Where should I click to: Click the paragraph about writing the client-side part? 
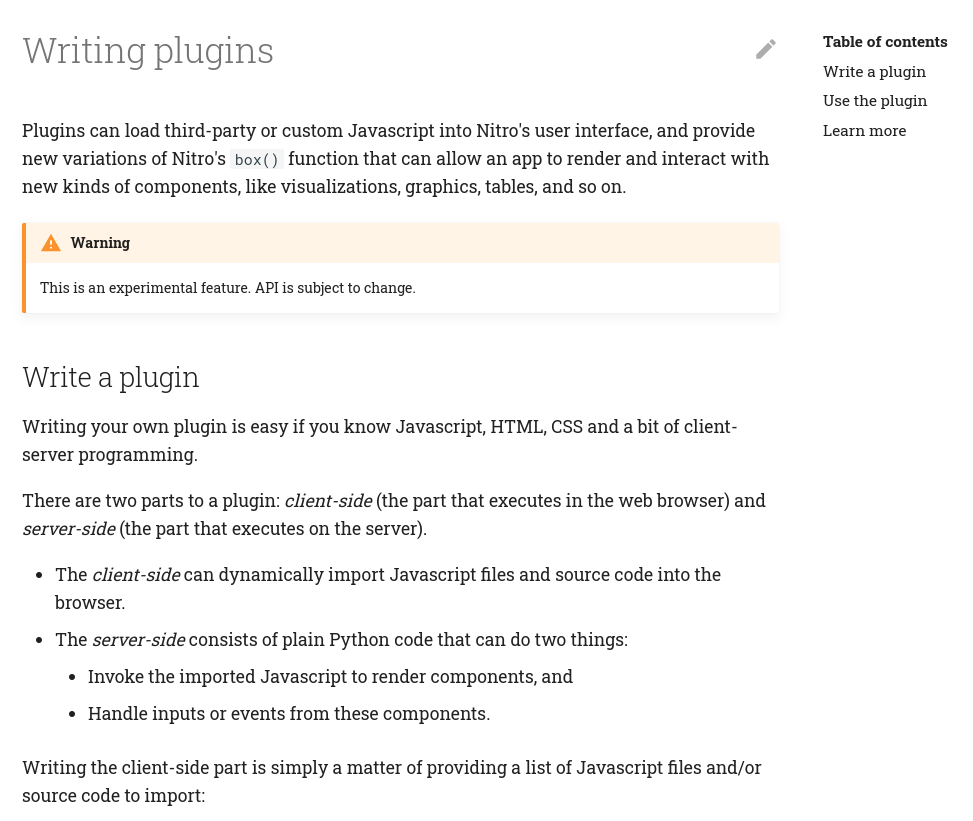pyautogui.click(x=392, y=781)
